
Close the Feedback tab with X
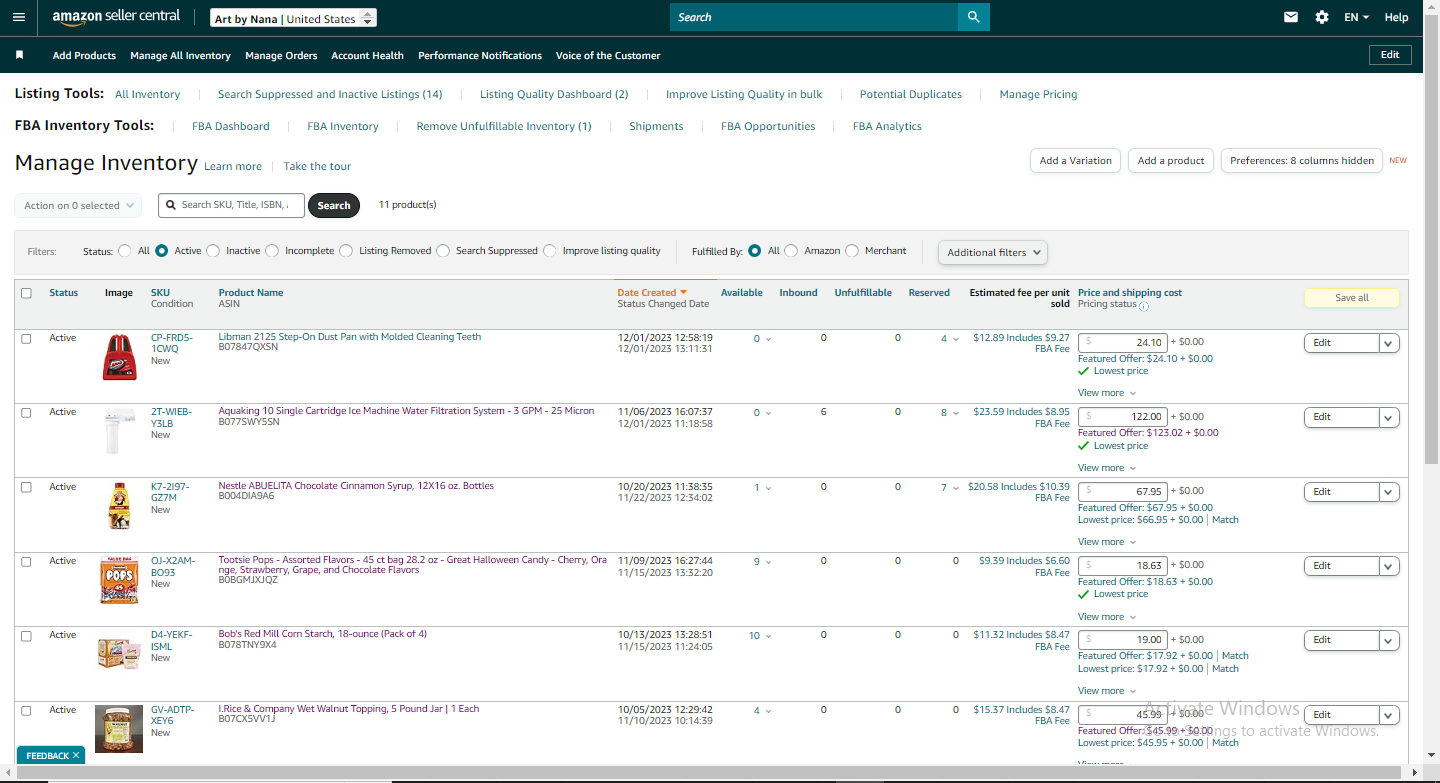point(76,756)
